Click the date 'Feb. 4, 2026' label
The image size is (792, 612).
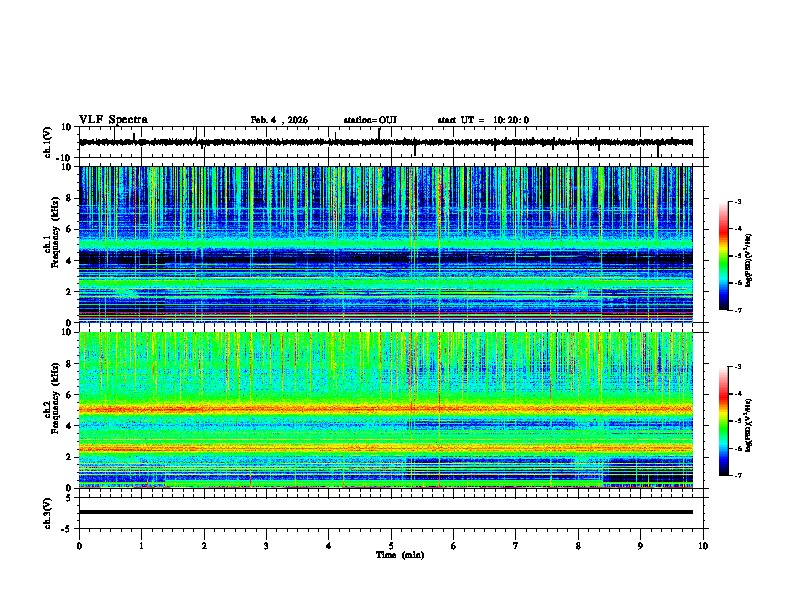pyautogui.click(x=279, y=120)
